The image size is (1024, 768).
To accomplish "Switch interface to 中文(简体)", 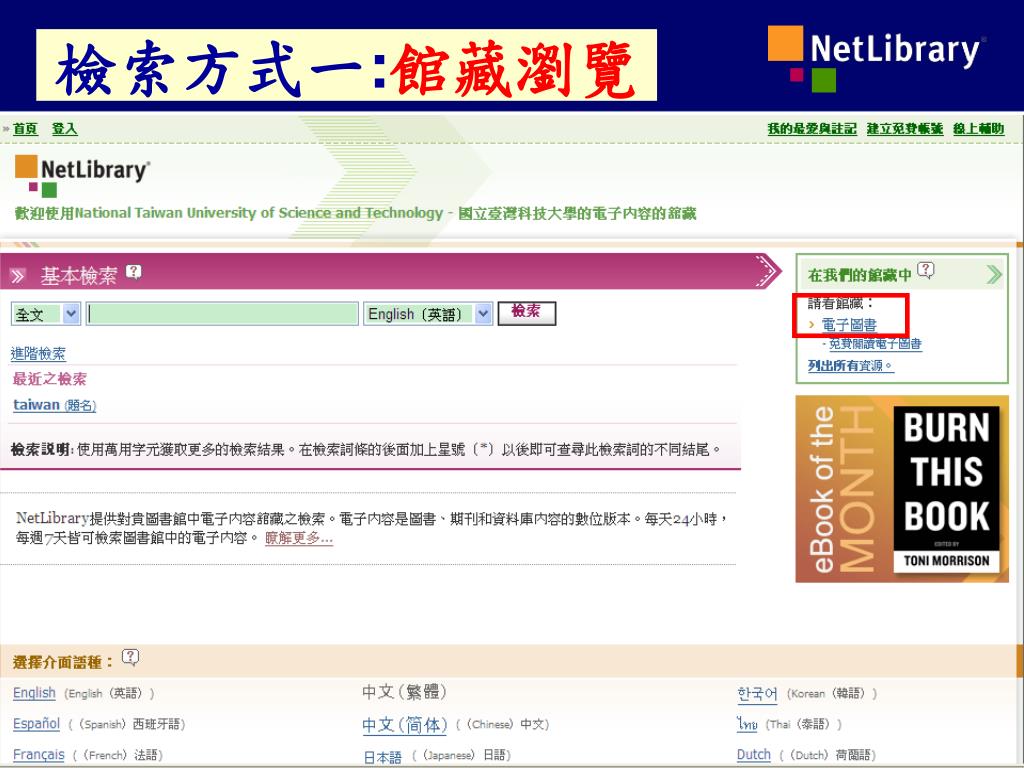I will pyautogui.click(x=405, y=725).
